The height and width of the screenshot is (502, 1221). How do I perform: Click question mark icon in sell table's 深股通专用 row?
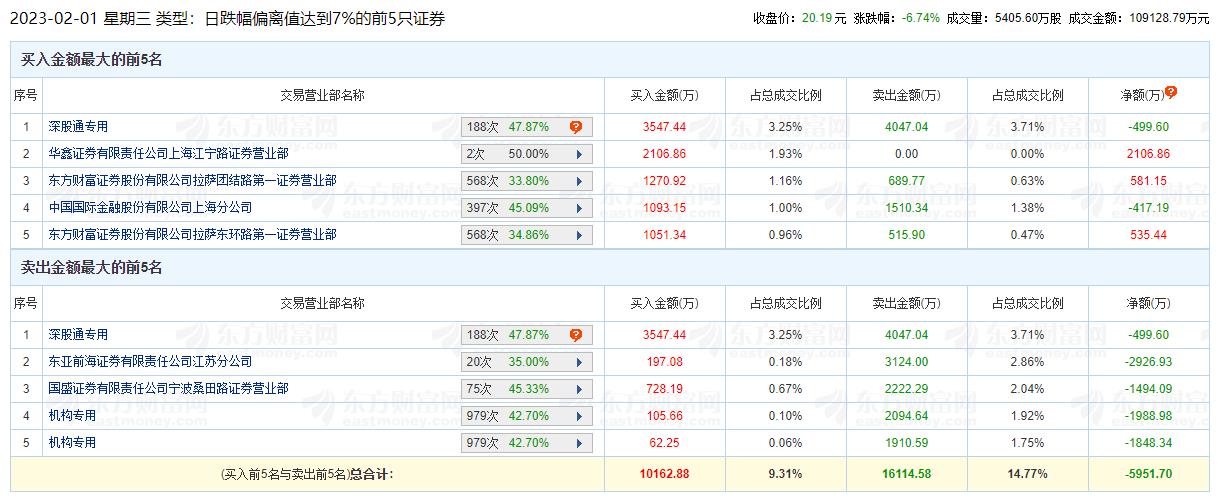tap(576, 335)
